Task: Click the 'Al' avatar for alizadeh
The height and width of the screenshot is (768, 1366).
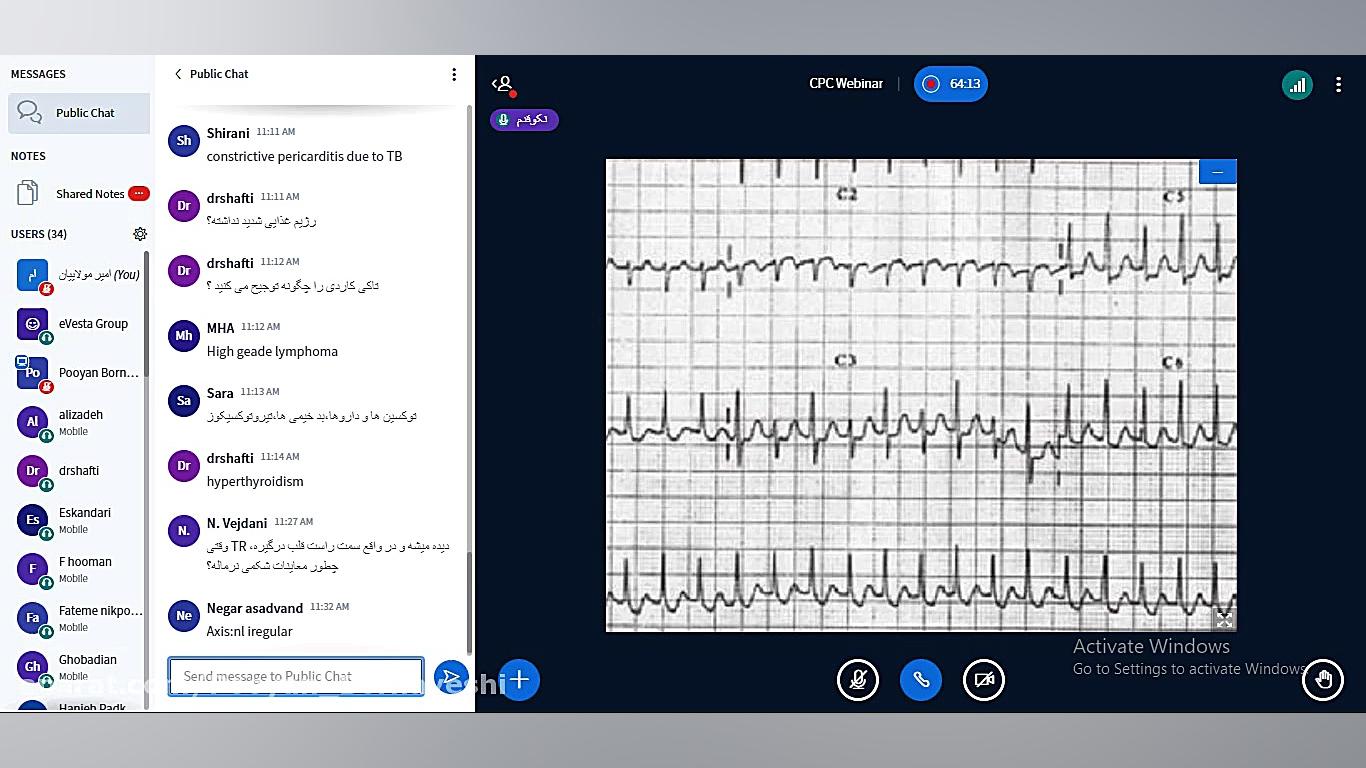Action: [33, 422]
